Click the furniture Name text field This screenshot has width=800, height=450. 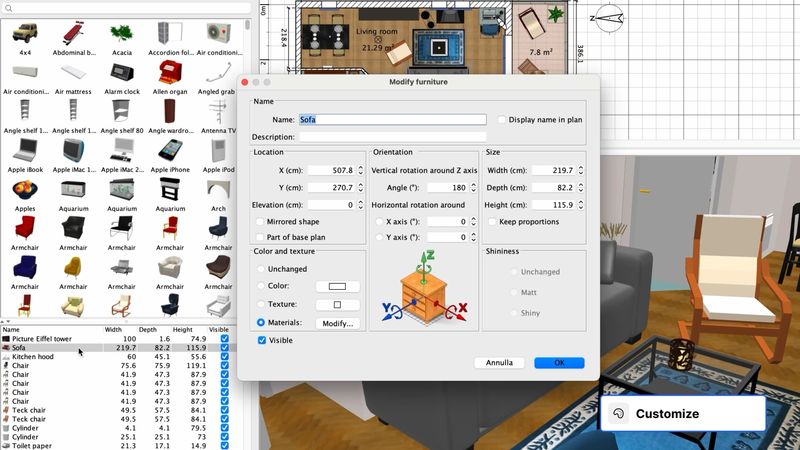[392, 119]
